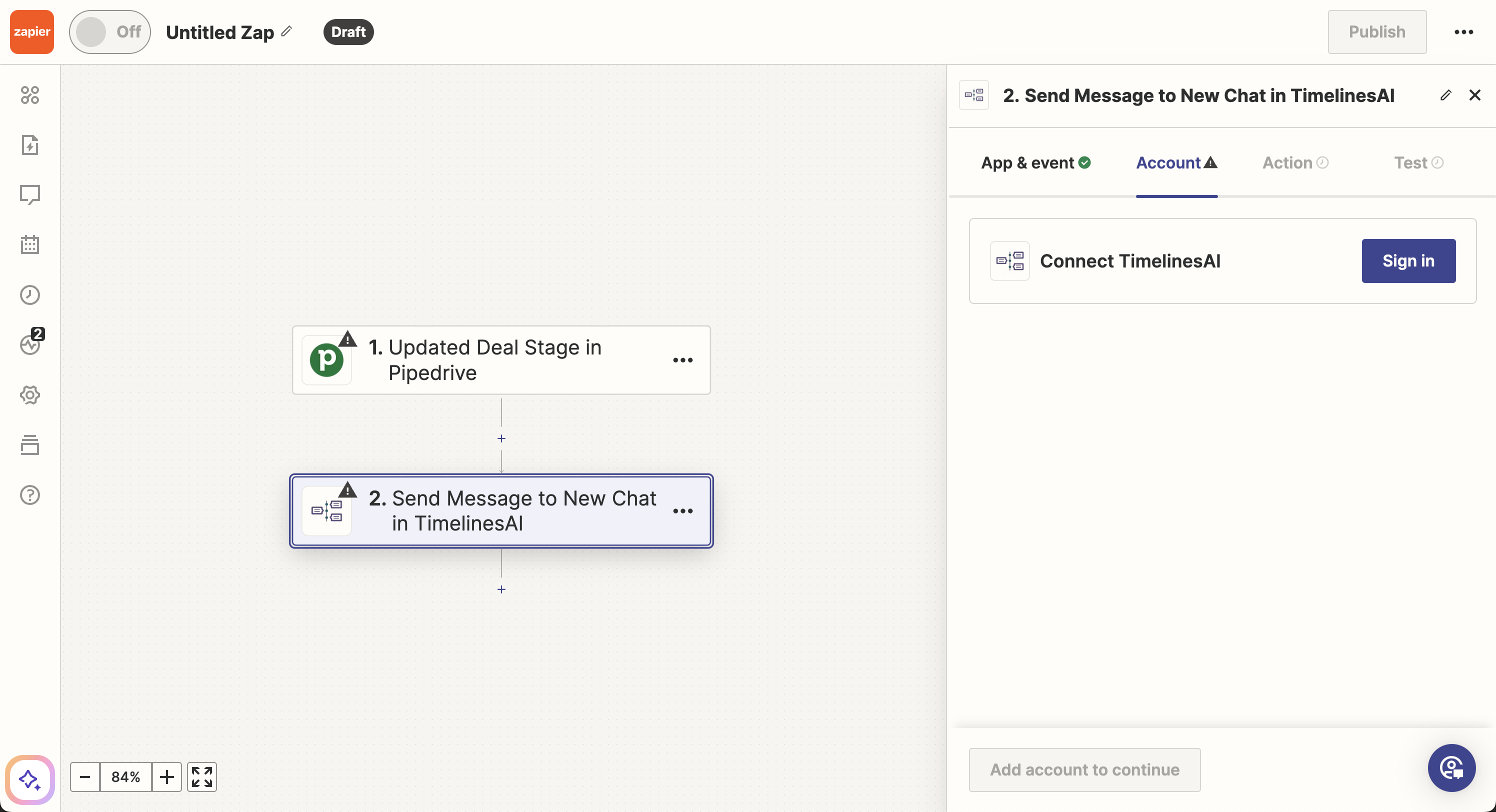The height and width of the screenshot is (812, 1496).
Task: Add step between Pipedrive and TimelinesAI
Action: [501, 438]
